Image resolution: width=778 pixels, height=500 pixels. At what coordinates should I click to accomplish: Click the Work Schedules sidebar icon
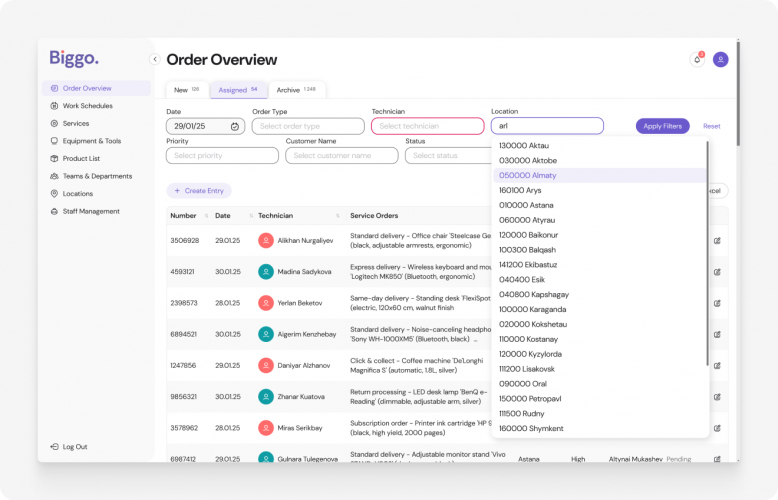(55, 106)
